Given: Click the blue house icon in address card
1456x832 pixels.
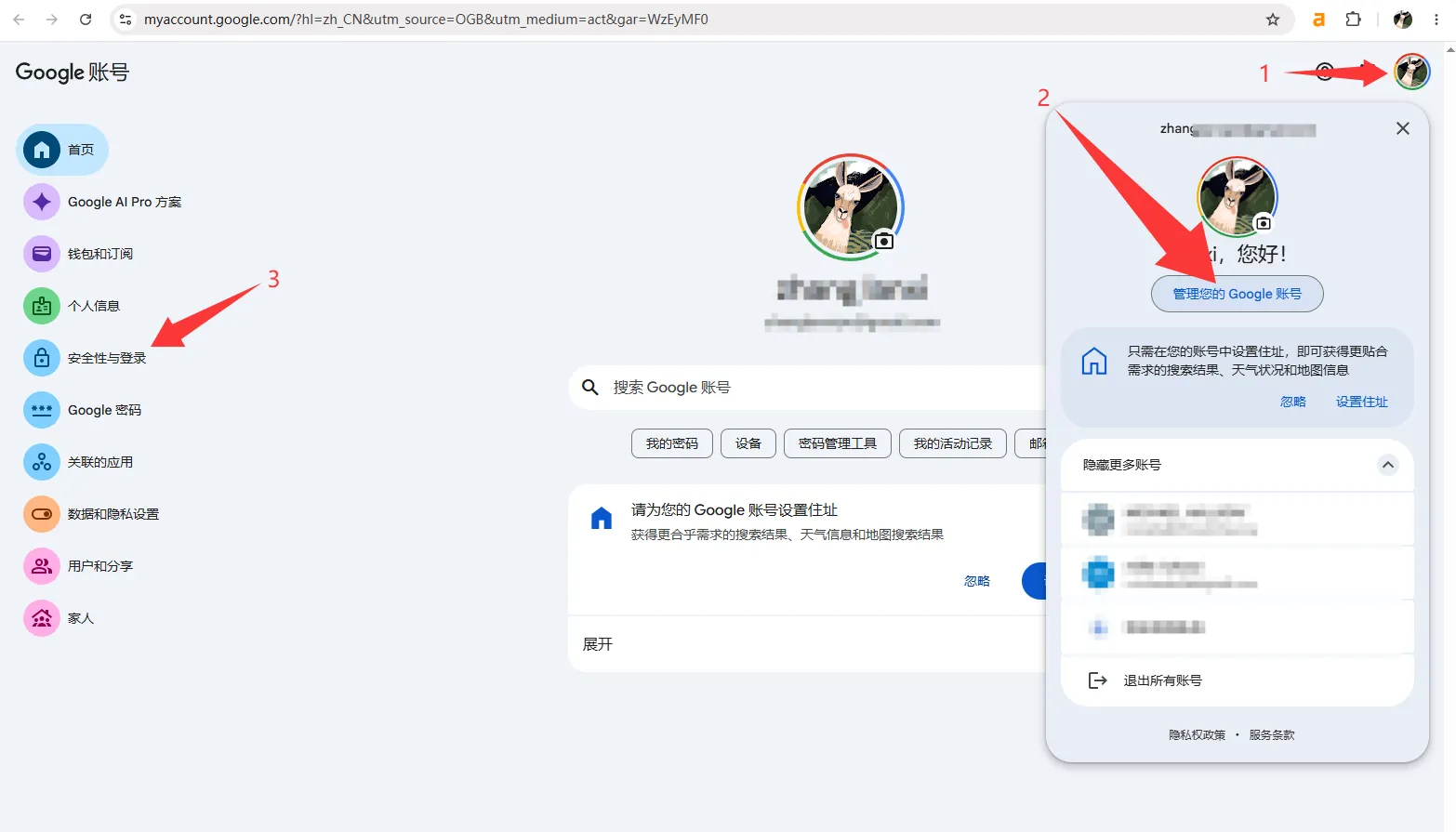Looking at the screenshot, I should pyautogui.click(x=602, y=519).
